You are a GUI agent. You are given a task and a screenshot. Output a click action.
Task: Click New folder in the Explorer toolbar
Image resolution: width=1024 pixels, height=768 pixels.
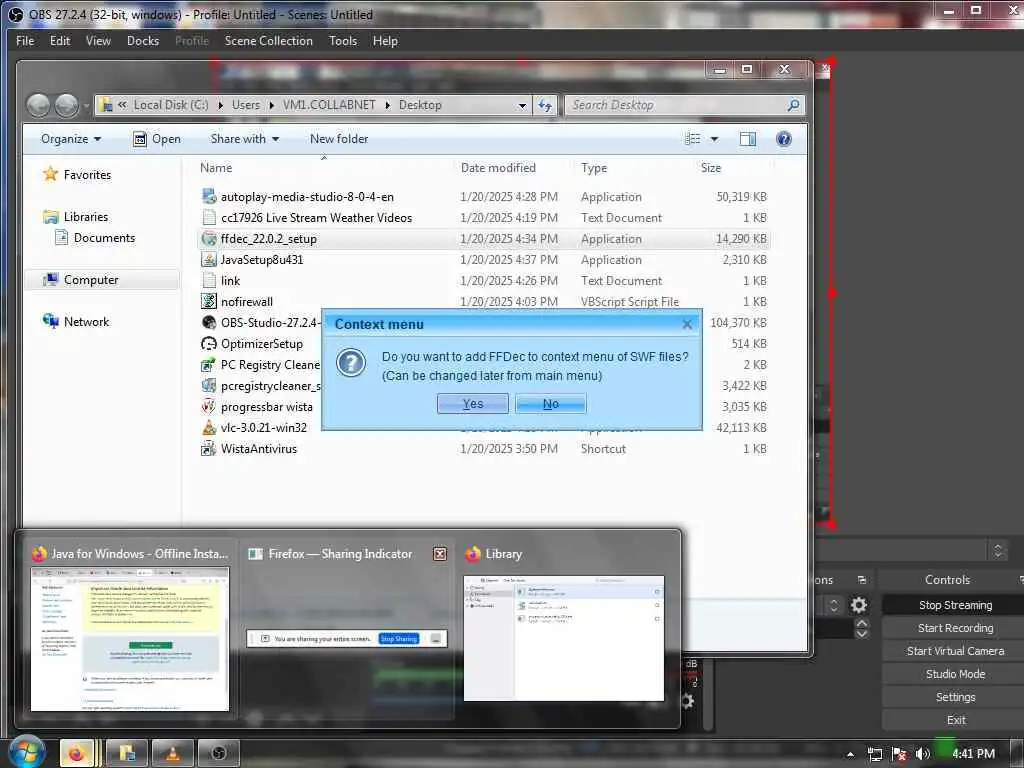point(339,138)
